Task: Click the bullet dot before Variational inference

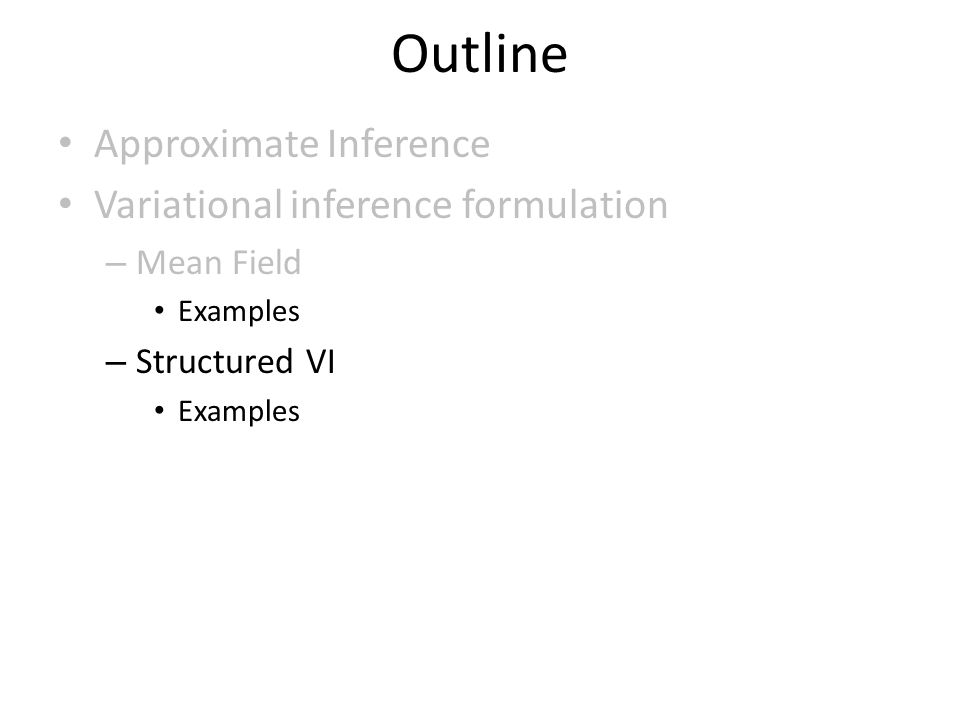Action: pos(66,203)
